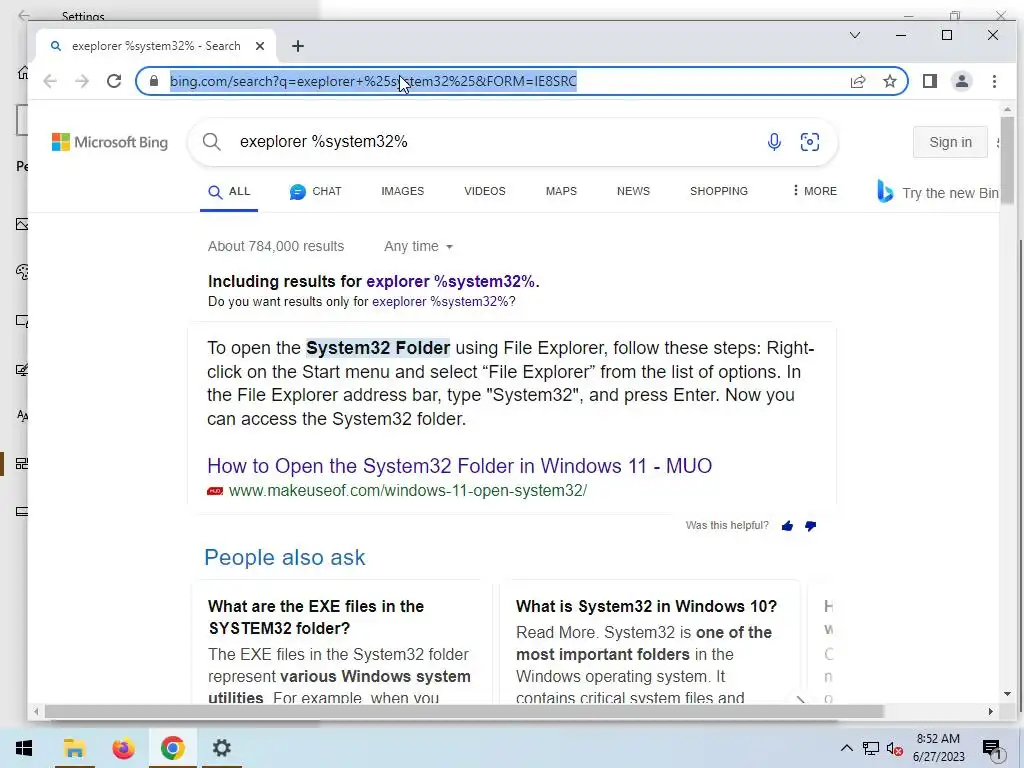Viewport: 1024px width, 768px height.
Task: Open makeuseof.com URL link
Action: (x=408, y=490)
